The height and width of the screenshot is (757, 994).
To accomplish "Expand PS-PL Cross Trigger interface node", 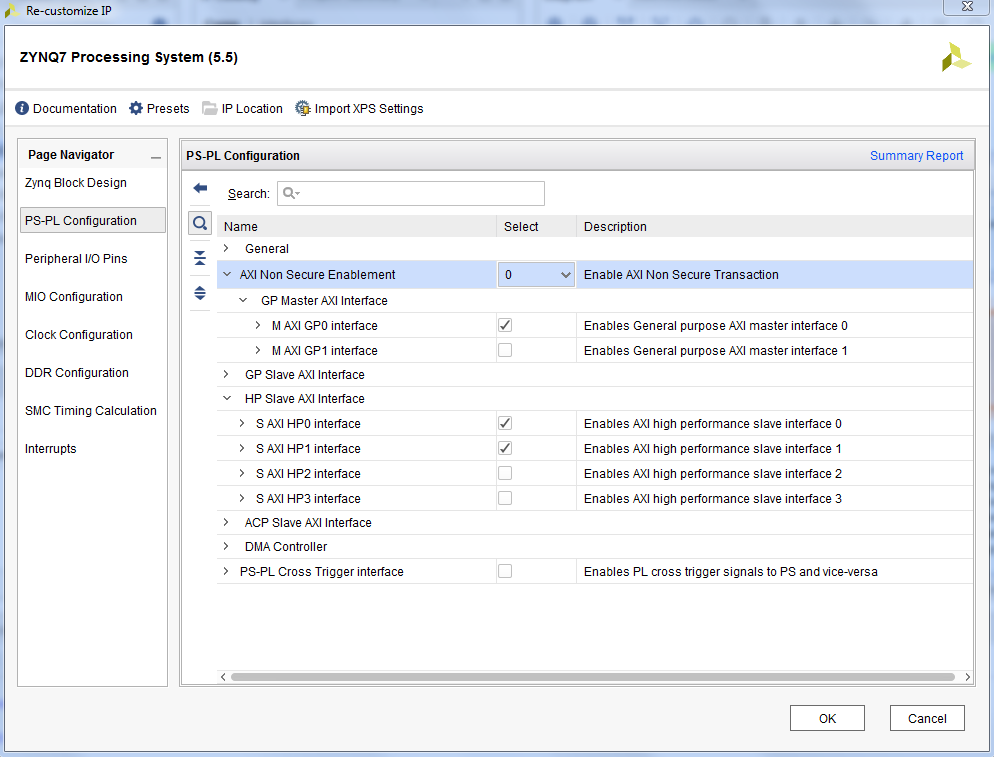I will [x=226, y=571].
